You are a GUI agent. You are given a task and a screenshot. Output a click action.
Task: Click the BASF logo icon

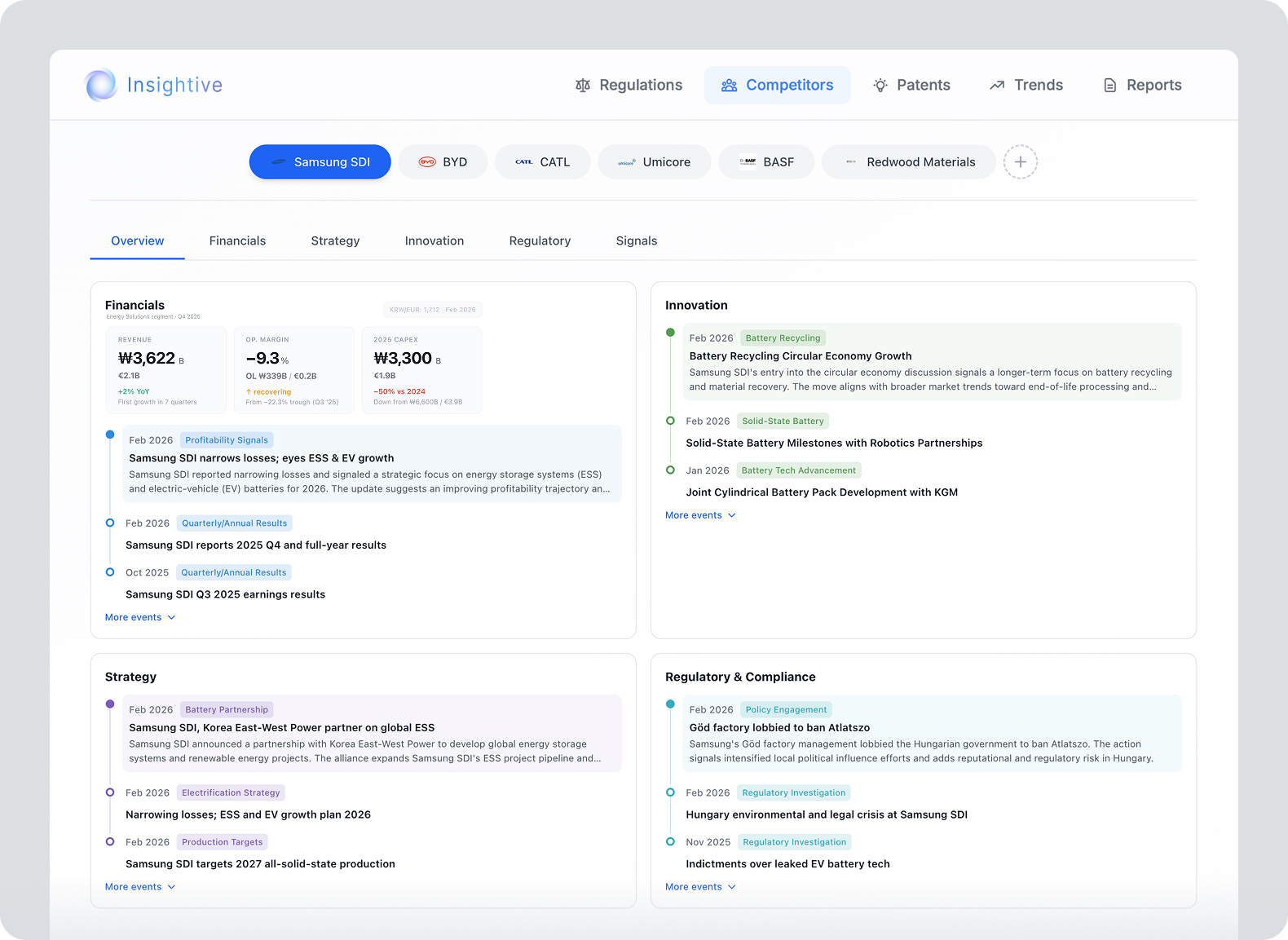748,161
